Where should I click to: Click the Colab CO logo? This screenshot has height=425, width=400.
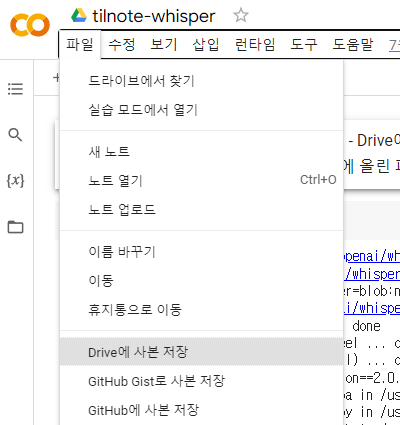coord(30,25)
